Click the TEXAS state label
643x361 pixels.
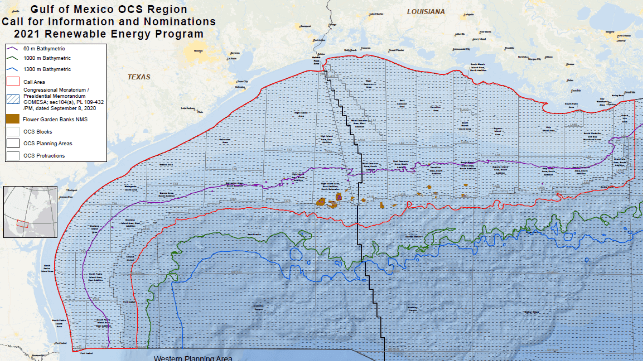139,77
